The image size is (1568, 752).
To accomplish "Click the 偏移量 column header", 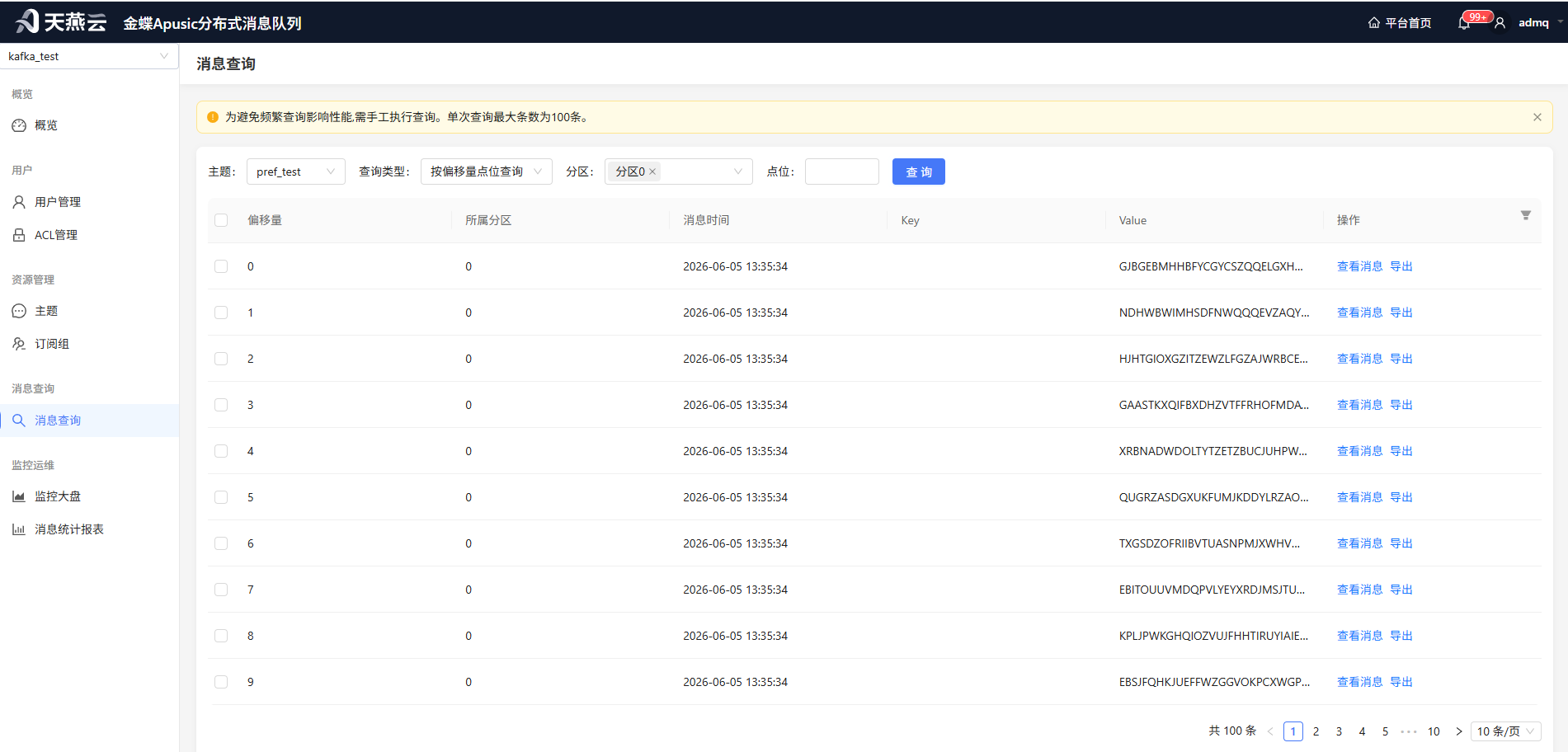I will 265,220.
